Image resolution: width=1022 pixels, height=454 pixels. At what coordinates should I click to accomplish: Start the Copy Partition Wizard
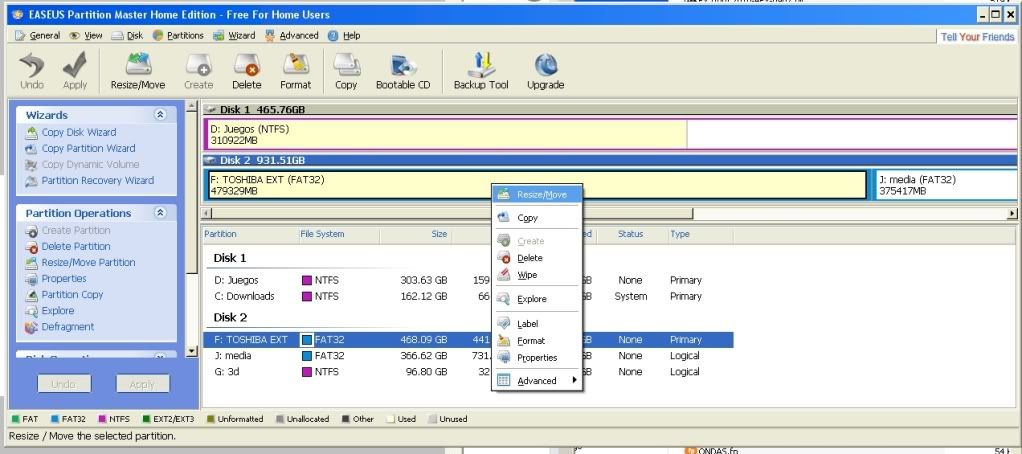(x=88, y=149)
